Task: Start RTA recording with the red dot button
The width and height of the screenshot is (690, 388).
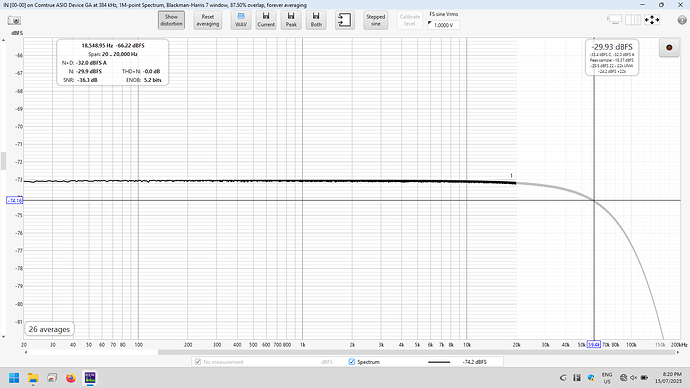Action: pyautogui.click(x=669, y=48)
